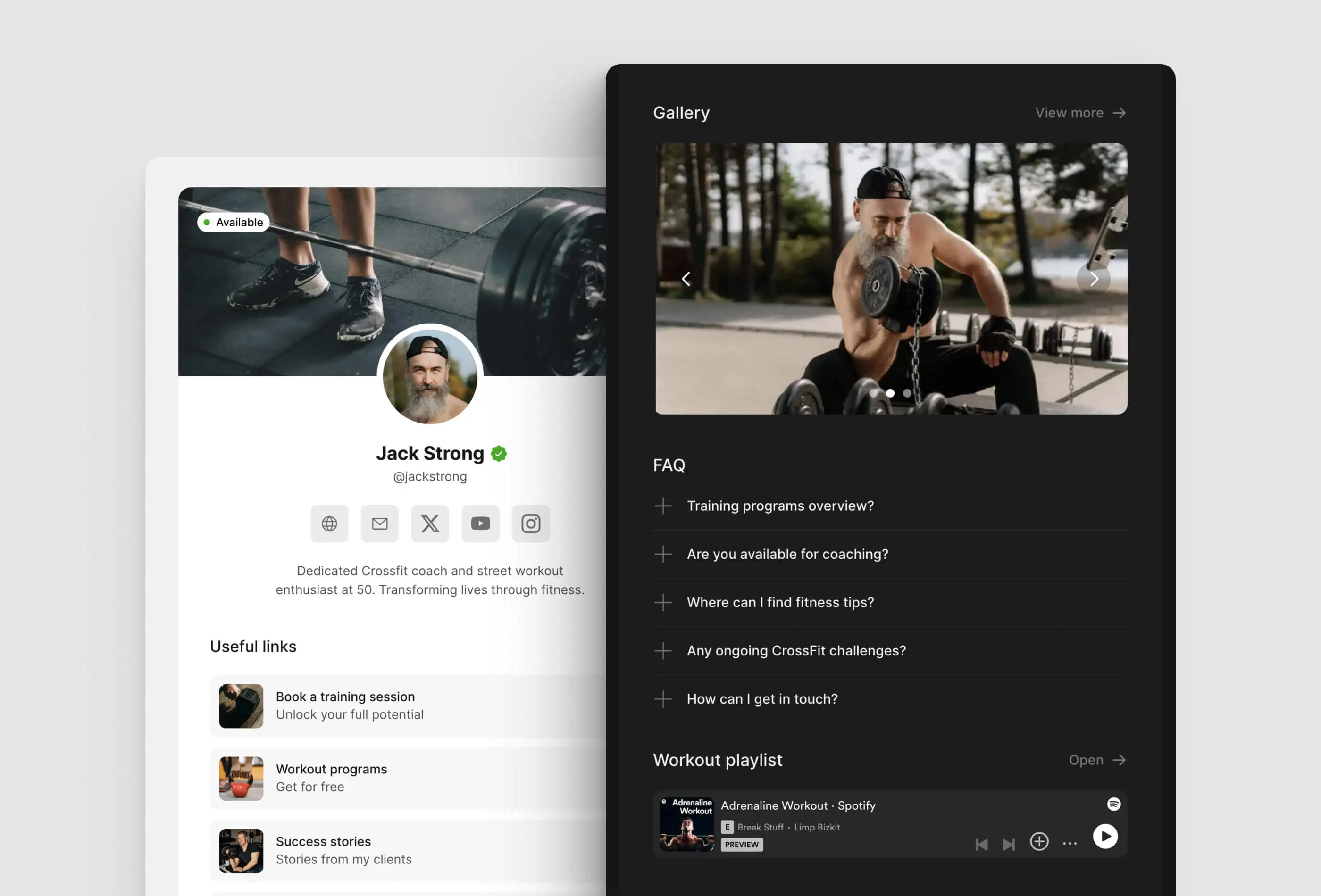Viewport: 1321px width, 896px height.
Task: Click the Instagram icon
Action: click(x=530, y=523)
